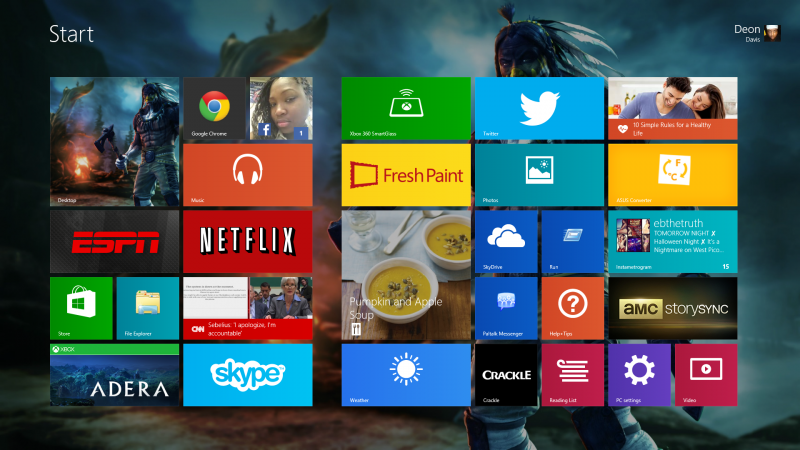The image size is (800, 450).
Task: Open File Explorer tile
Action: coord(148,308)
